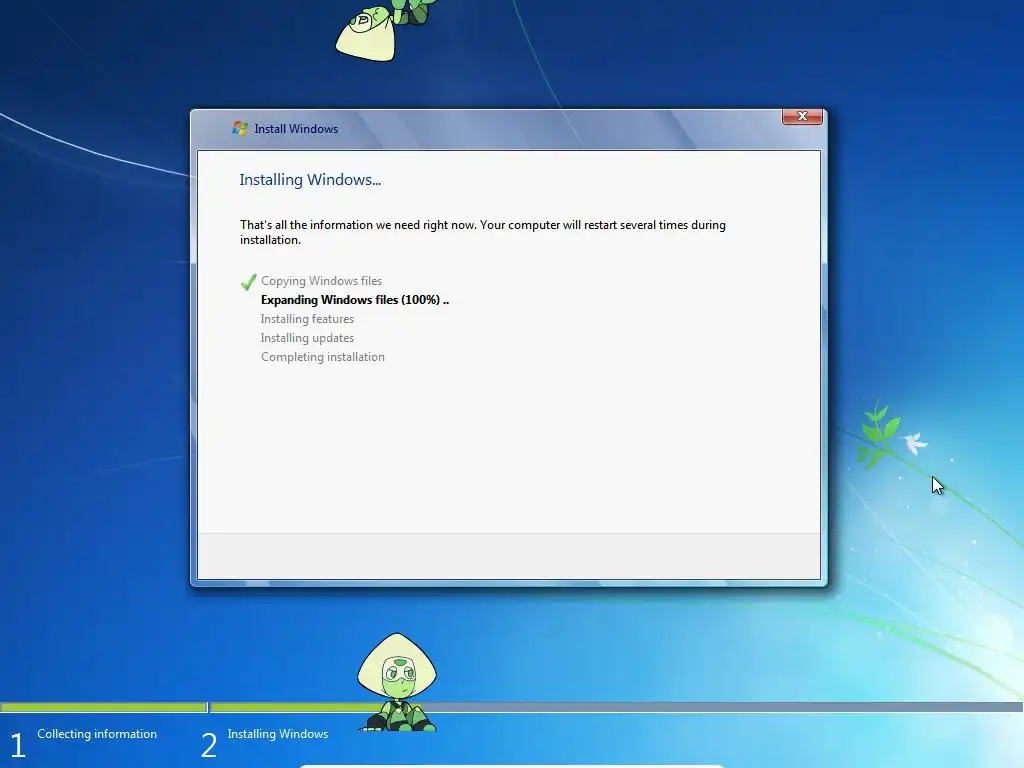Click the green cartoon character on the progress bar
This screenshot has height=768, width=1024.
pyautogui.click(x=397, y=682)
